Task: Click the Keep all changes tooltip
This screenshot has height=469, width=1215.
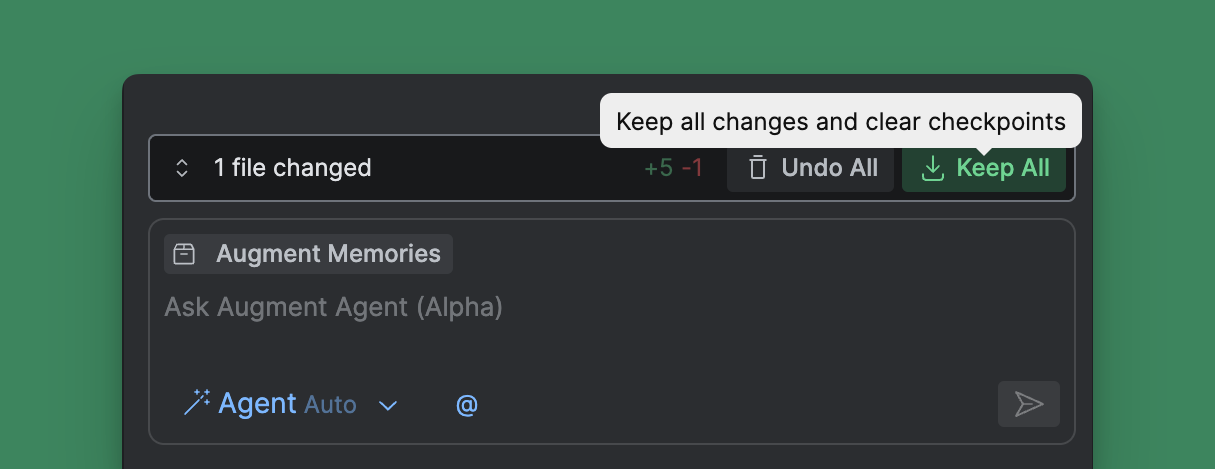Action: coord(840,122)
